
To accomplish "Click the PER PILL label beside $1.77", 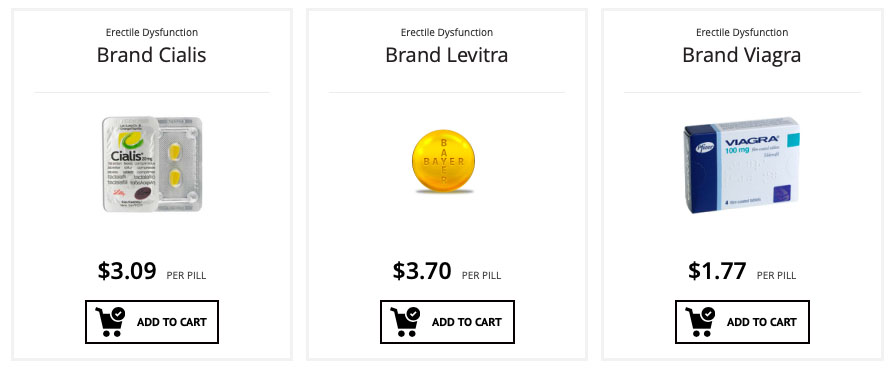I will click(776, 275).
